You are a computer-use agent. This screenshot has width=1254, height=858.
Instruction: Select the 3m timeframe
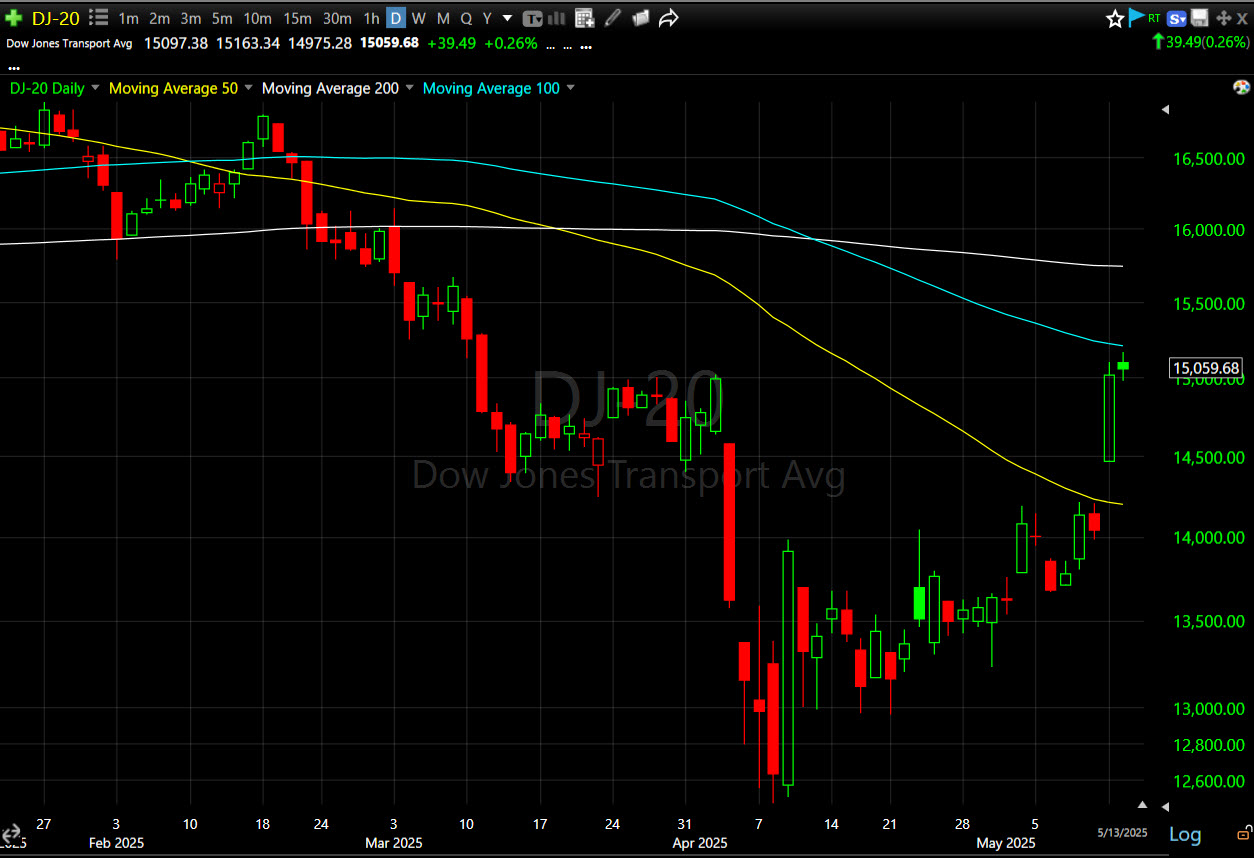coord(191,18)
